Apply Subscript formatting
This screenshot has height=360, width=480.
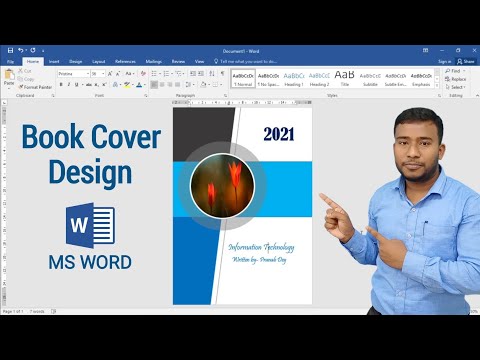(x=96, y=85)
